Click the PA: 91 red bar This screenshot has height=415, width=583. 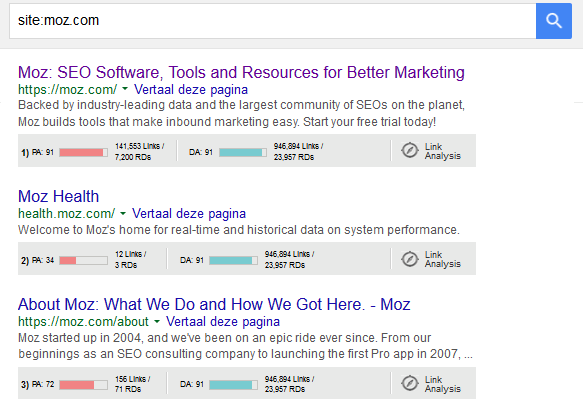[84, 152]
